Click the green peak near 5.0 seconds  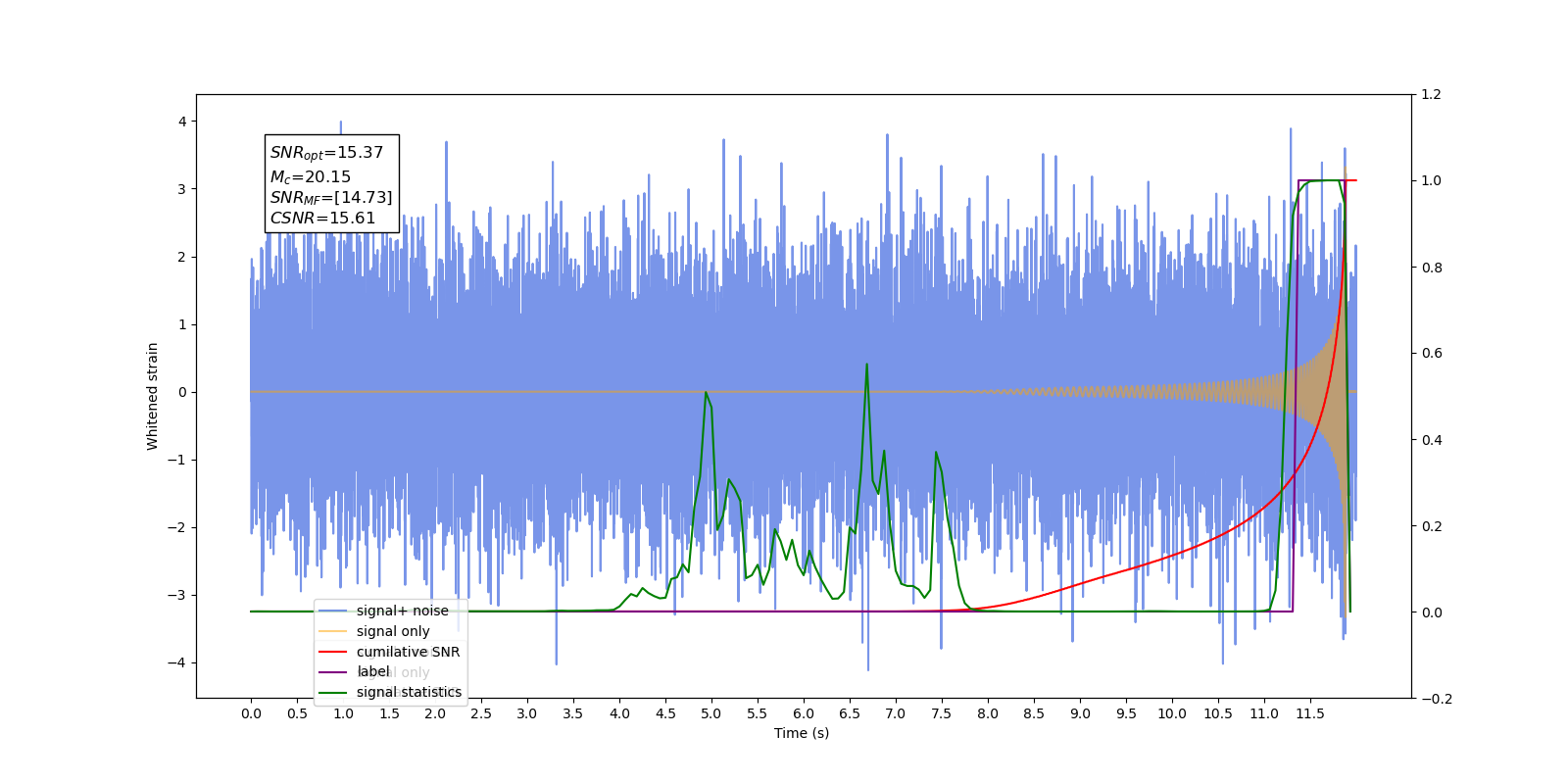coord(706,393)
